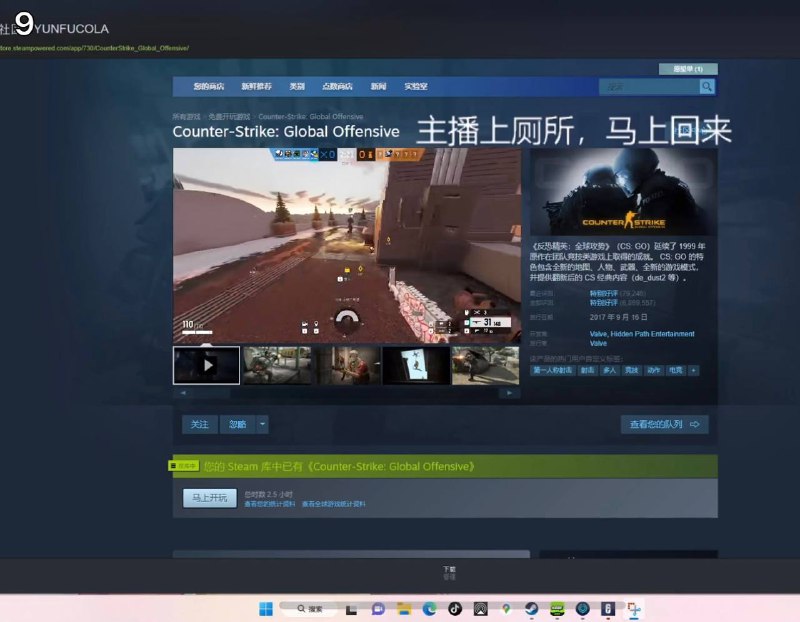Click the Counter-Strike header capsule image
Screen dimensions: 800x622
click(623, 192)
